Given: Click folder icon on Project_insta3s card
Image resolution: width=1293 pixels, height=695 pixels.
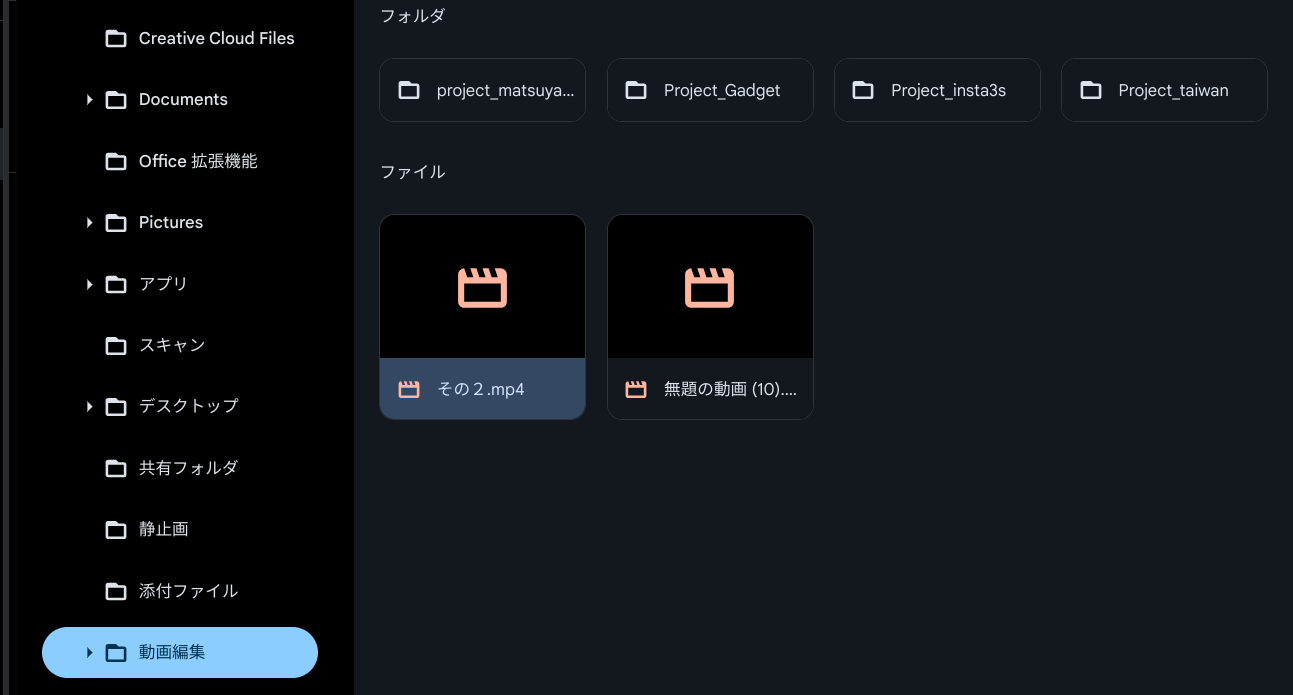Looking at the screenshot, I should tap(863, 90).
